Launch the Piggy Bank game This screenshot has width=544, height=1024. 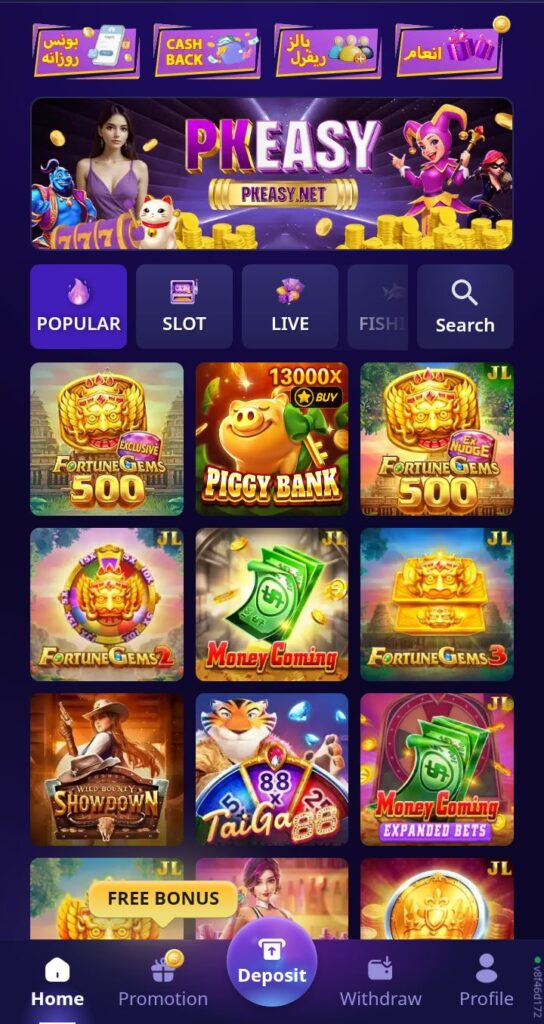pos(272,439)
